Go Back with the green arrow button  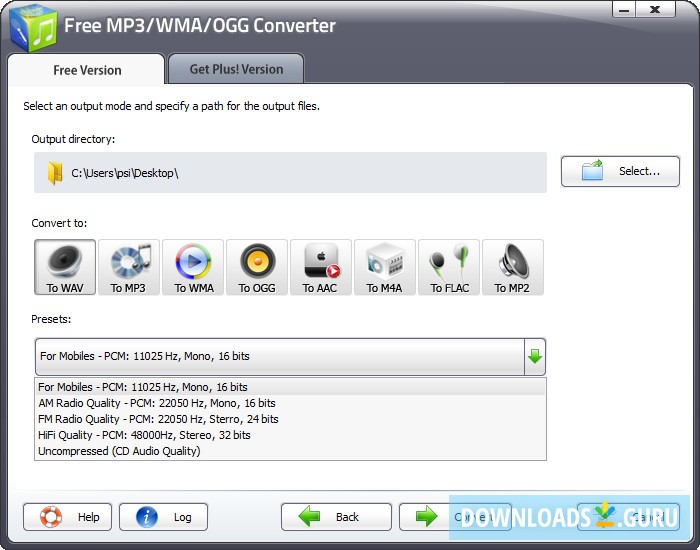pos(336,517)
